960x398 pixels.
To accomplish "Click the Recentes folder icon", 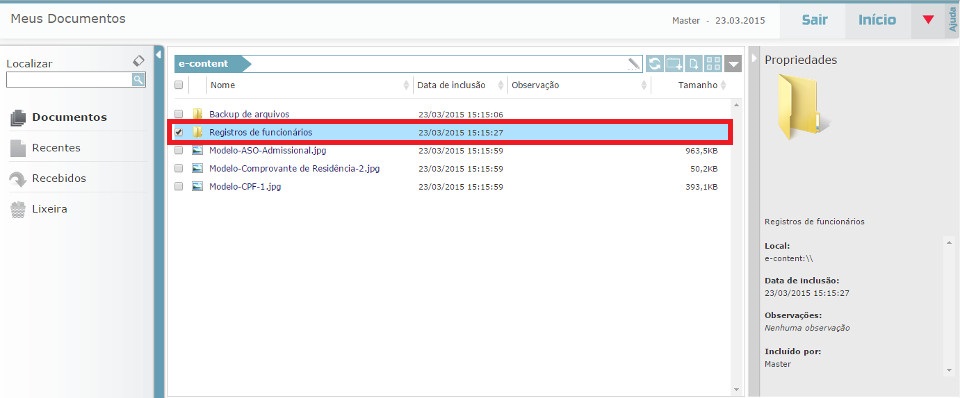I will pos(18,148).
